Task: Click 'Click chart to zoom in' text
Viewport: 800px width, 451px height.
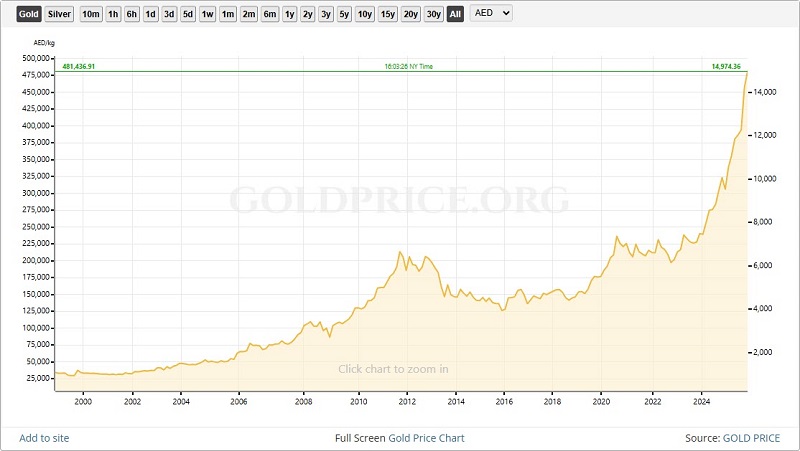Action: [x=393, y=369]
